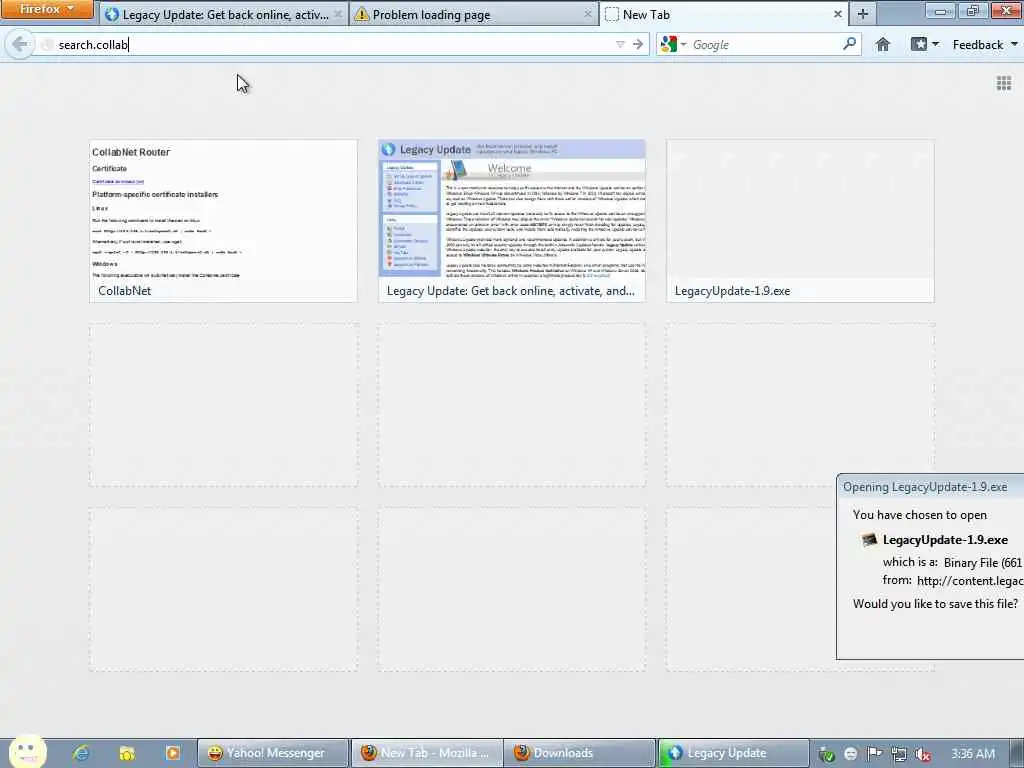Open the CollabNet thumbnail tile
Viewport: 1024px width, 768px height.
[x=223, y=221]
